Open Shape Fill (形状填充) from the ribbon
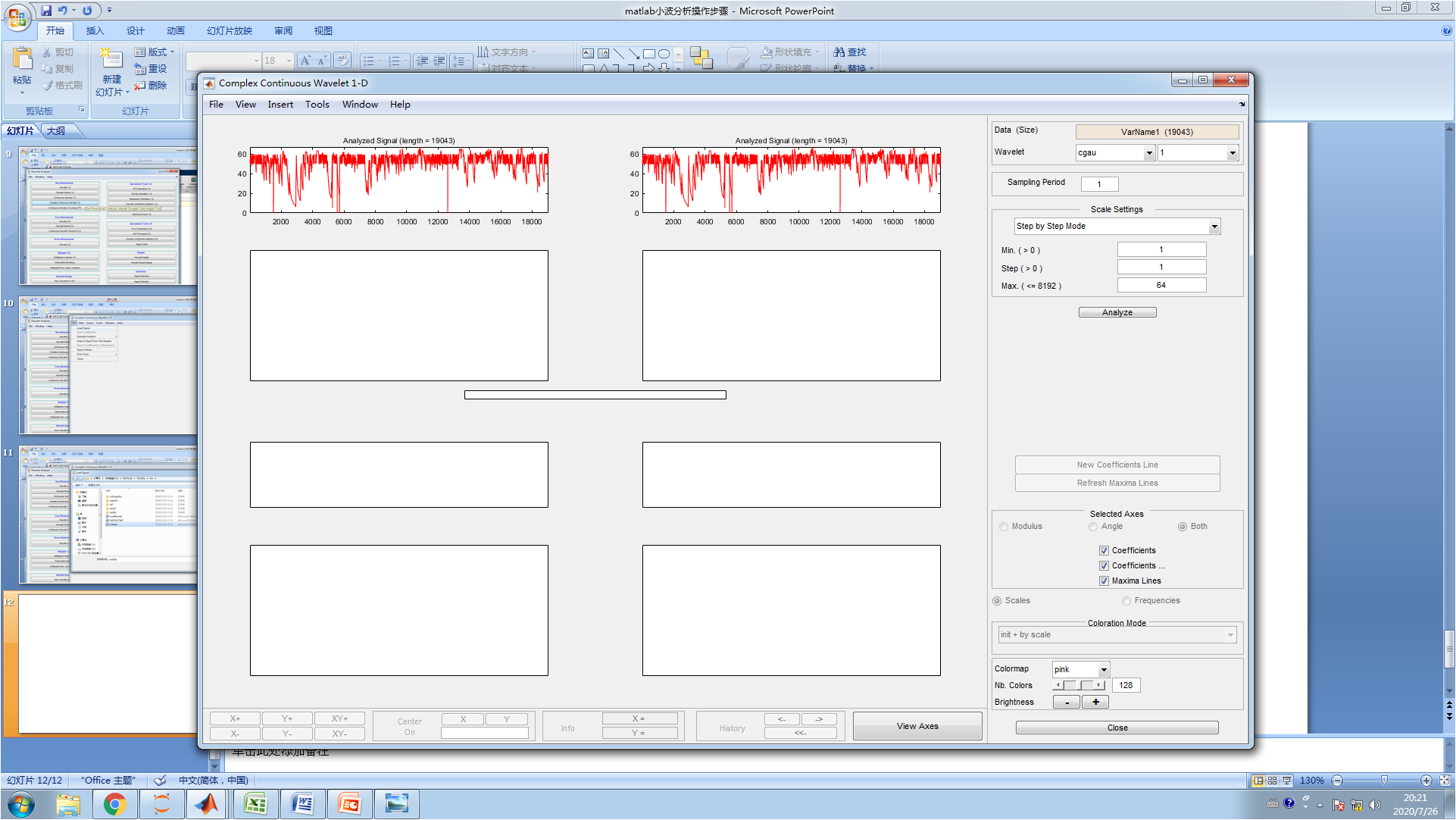Viewport: 1456px width, 820px height. pos(788,52)
